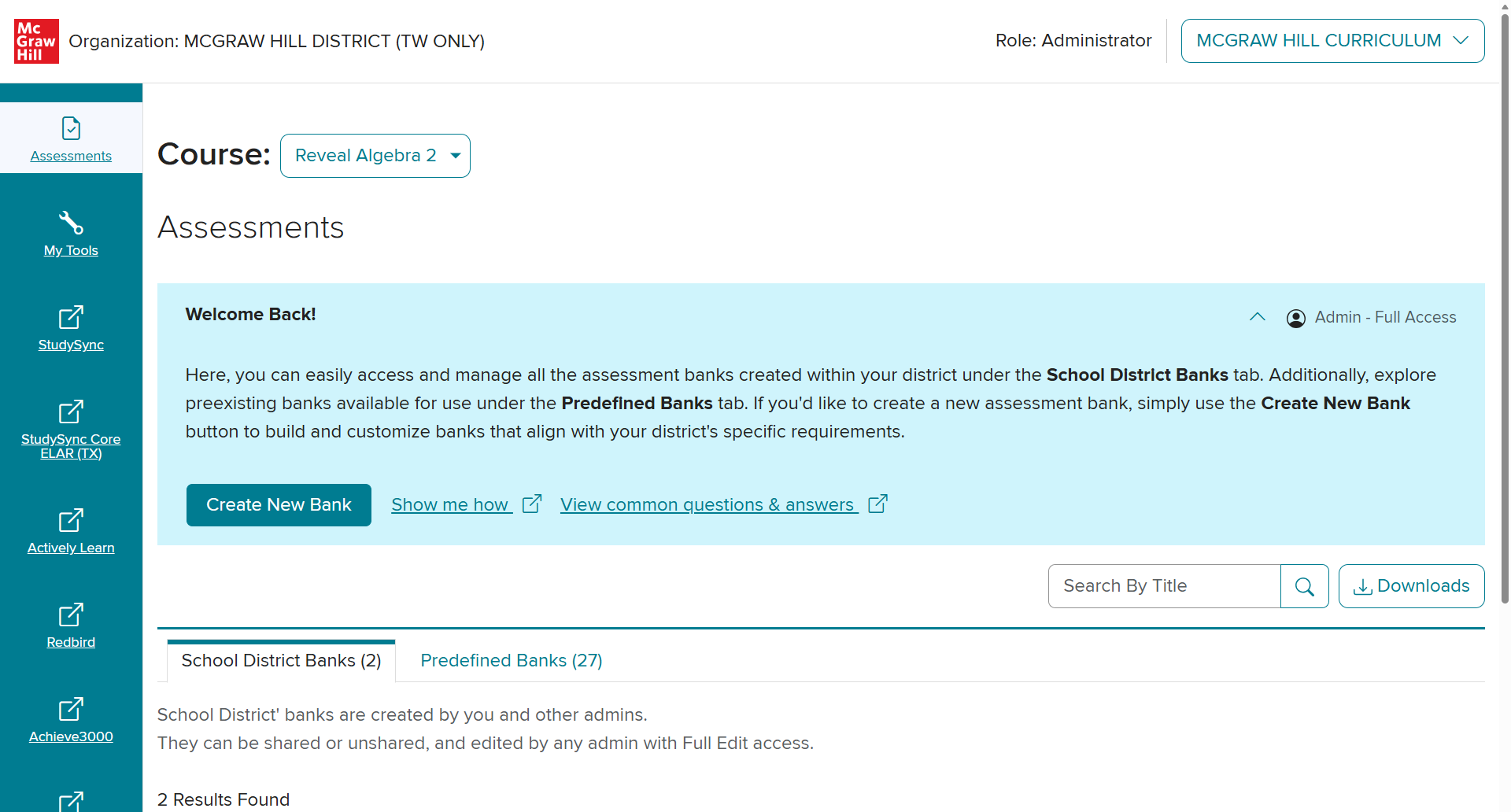
Task: Open the Redbird sidebar link text
Action: click(x=71, y=642)
